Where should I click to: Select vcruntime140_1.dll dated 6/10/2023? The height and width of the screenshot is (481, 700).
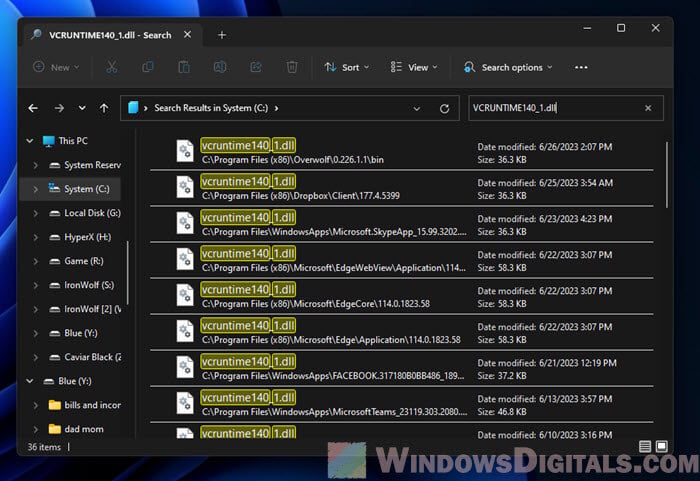point(402,432)
